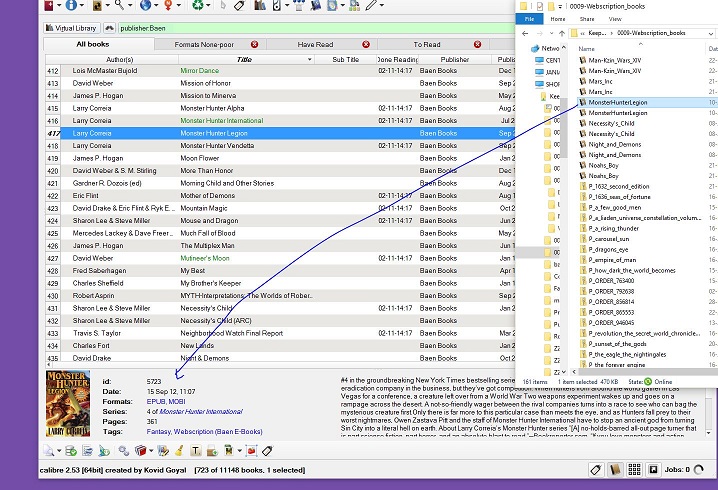
Task: Close the Formats None-poor tab
Action: (x=254, y=45)
